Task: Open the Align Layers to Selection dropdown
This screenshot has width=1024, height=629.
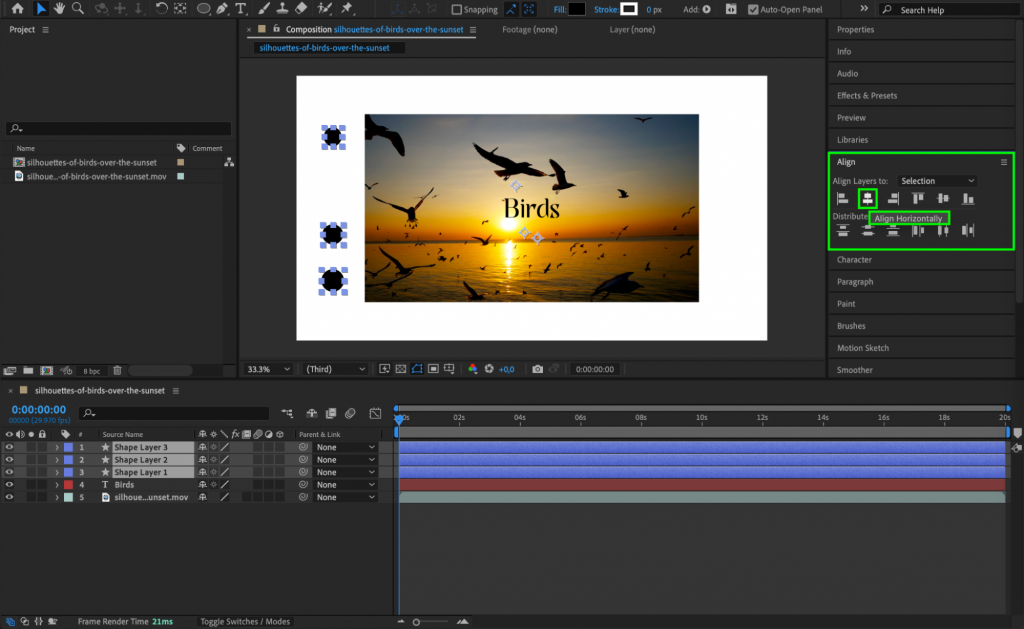Action: (936, 180)
